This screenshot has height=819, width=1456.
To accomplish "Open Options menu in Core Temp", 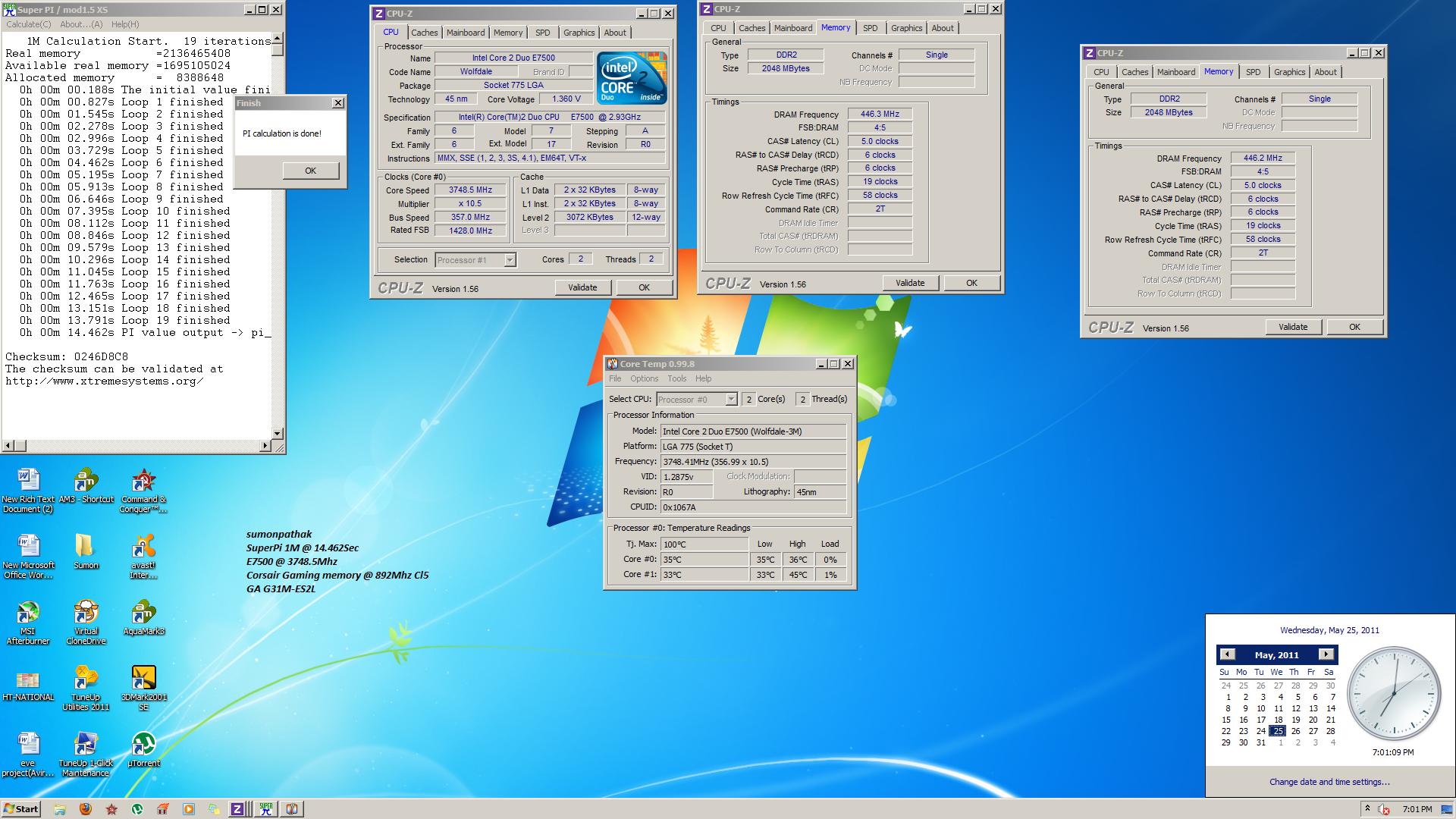I will 644,378.
